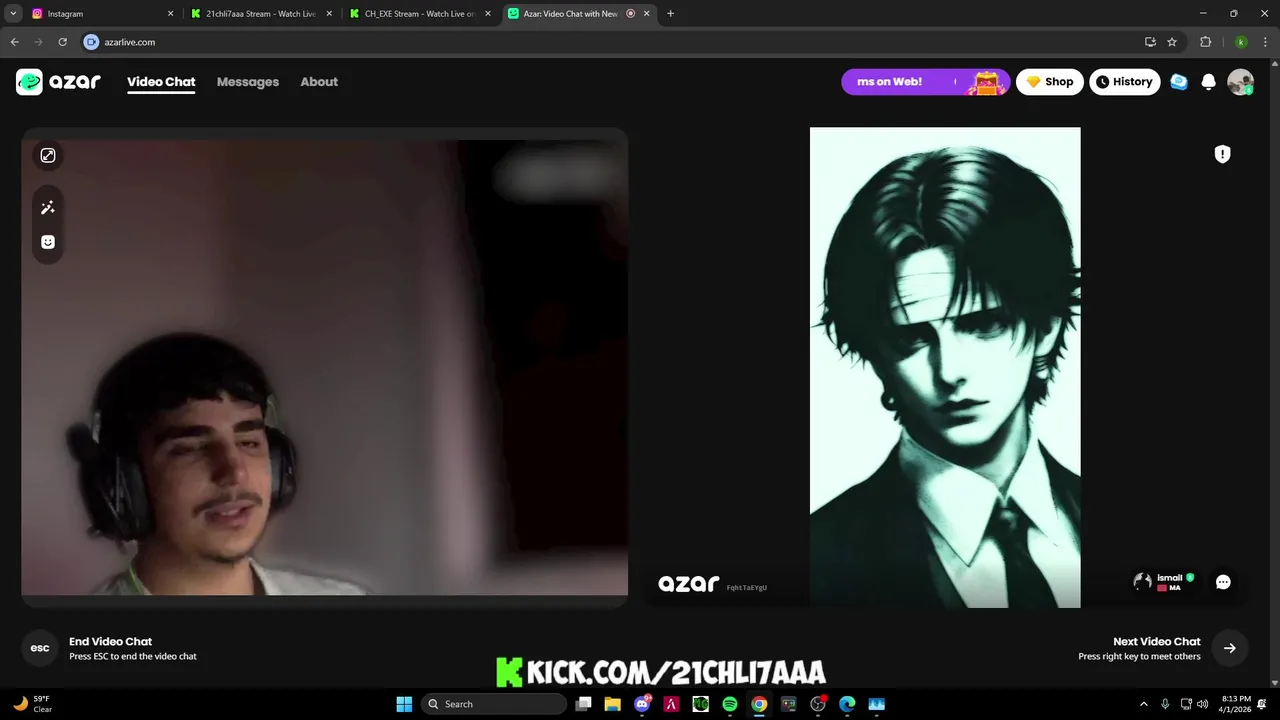The height and width of the screenshot is (720, 1280).
Task: Open the profile avatar menu
Action: tap(1240, 82)
